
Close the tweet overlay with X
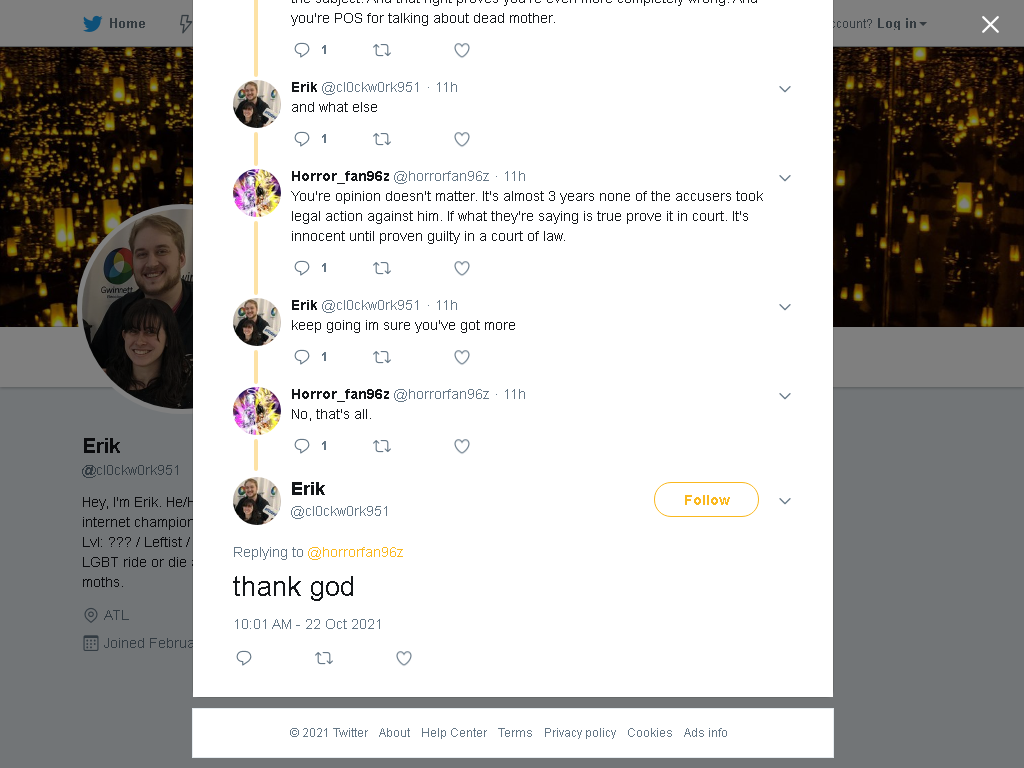(x=990, y=24)
